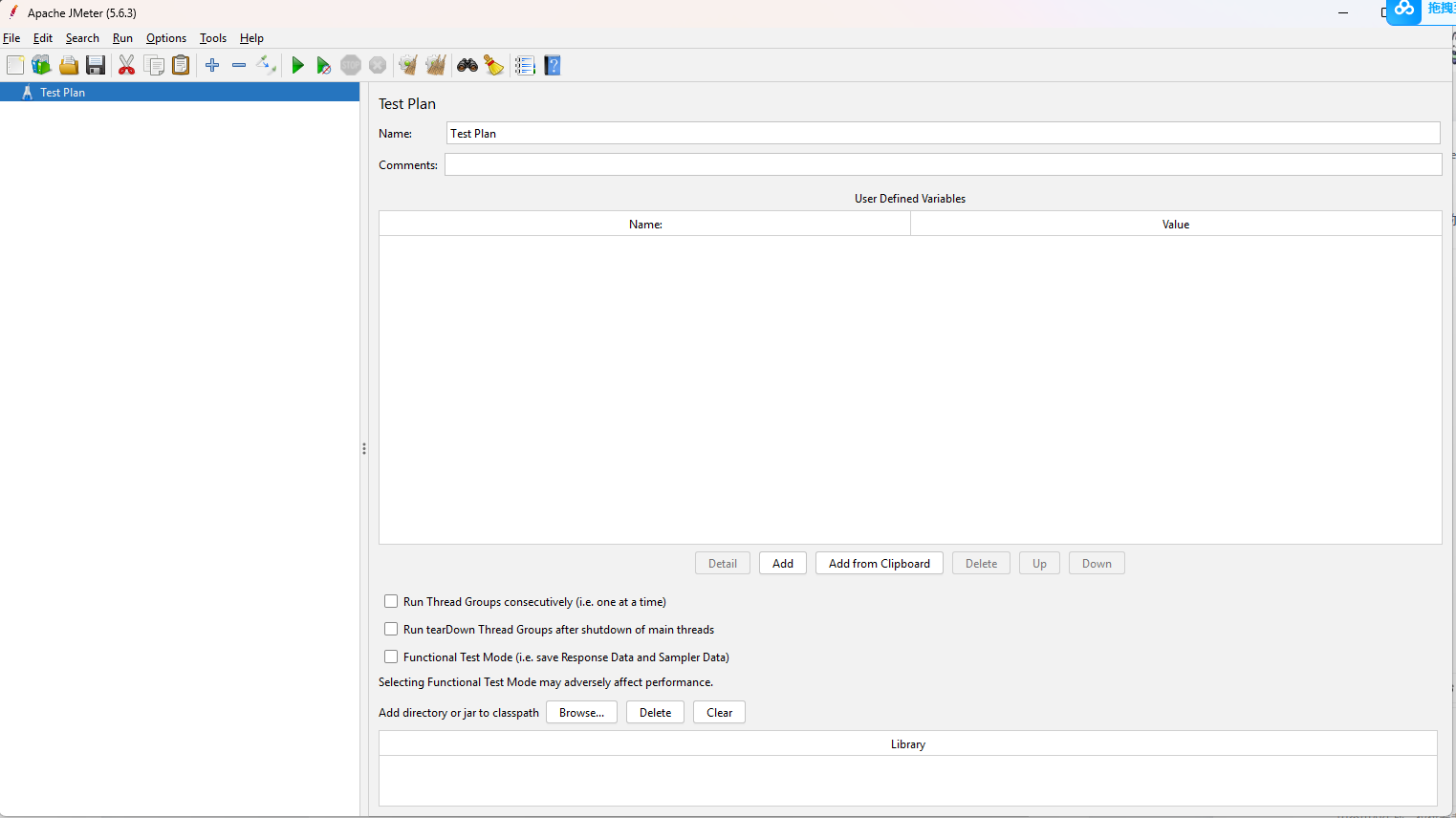Open the Search menu
1456x818 pixels.
(82, 38)
